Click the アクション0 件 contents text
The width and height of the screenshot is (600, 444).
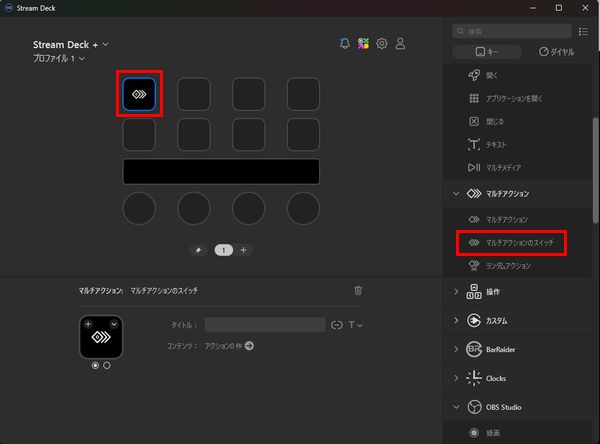tap(223, 346)
